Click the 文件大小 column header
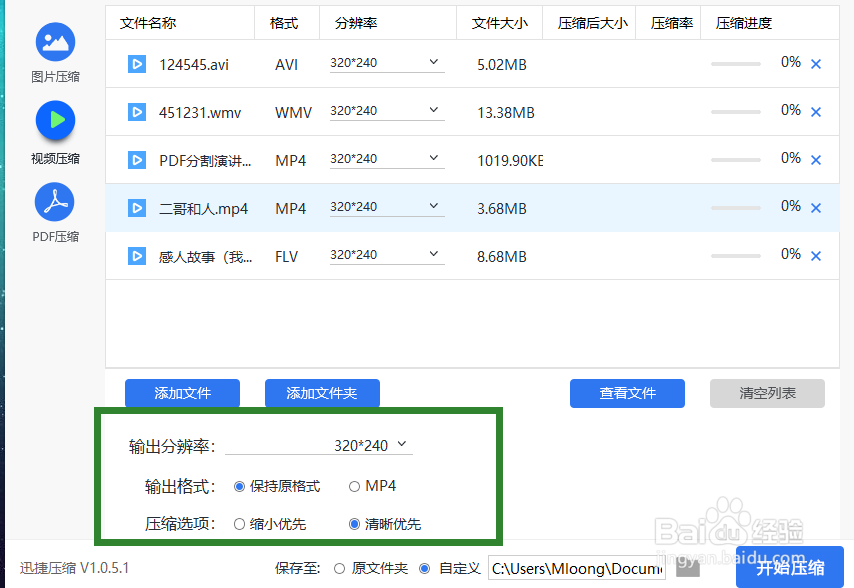Screen dimensions: 854x588 coord(499,23)
